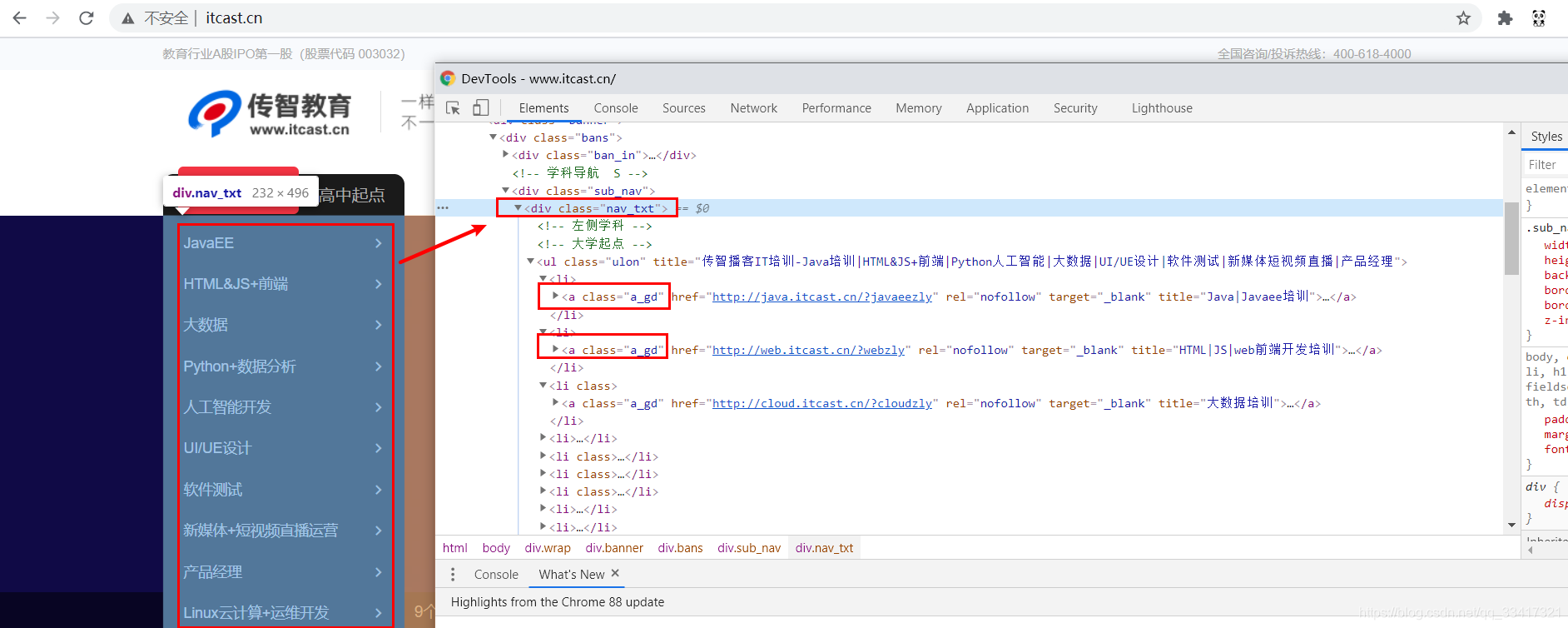Bookmark this page with the star icon
Screen dimensions: 1568x628
coord(1463,18)
